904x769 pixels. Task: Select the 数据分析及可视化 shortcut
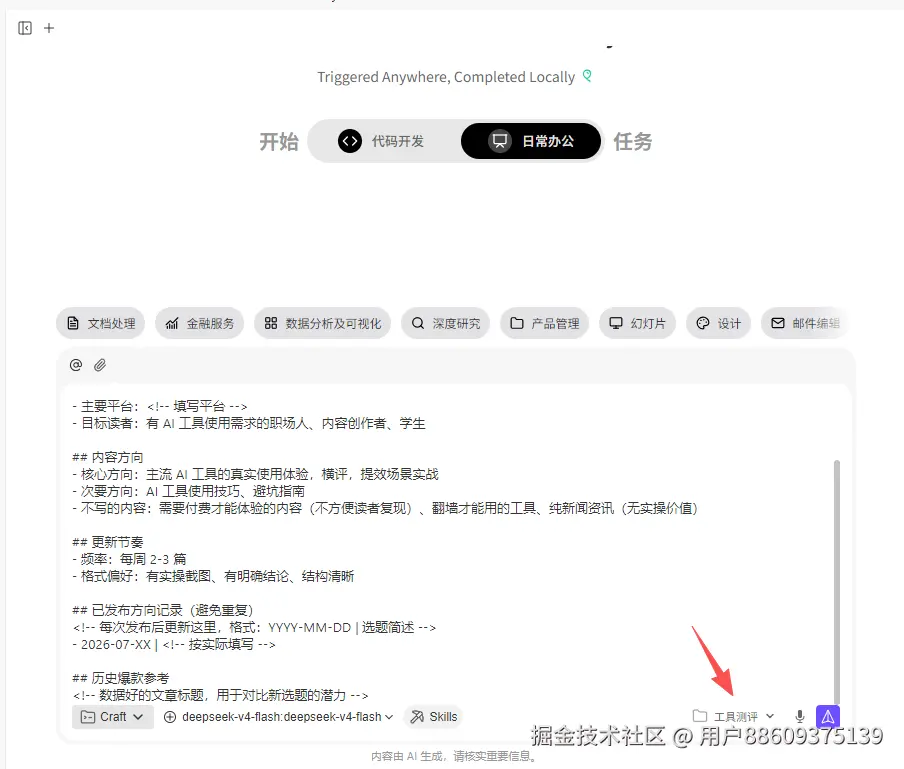(322, 323)
